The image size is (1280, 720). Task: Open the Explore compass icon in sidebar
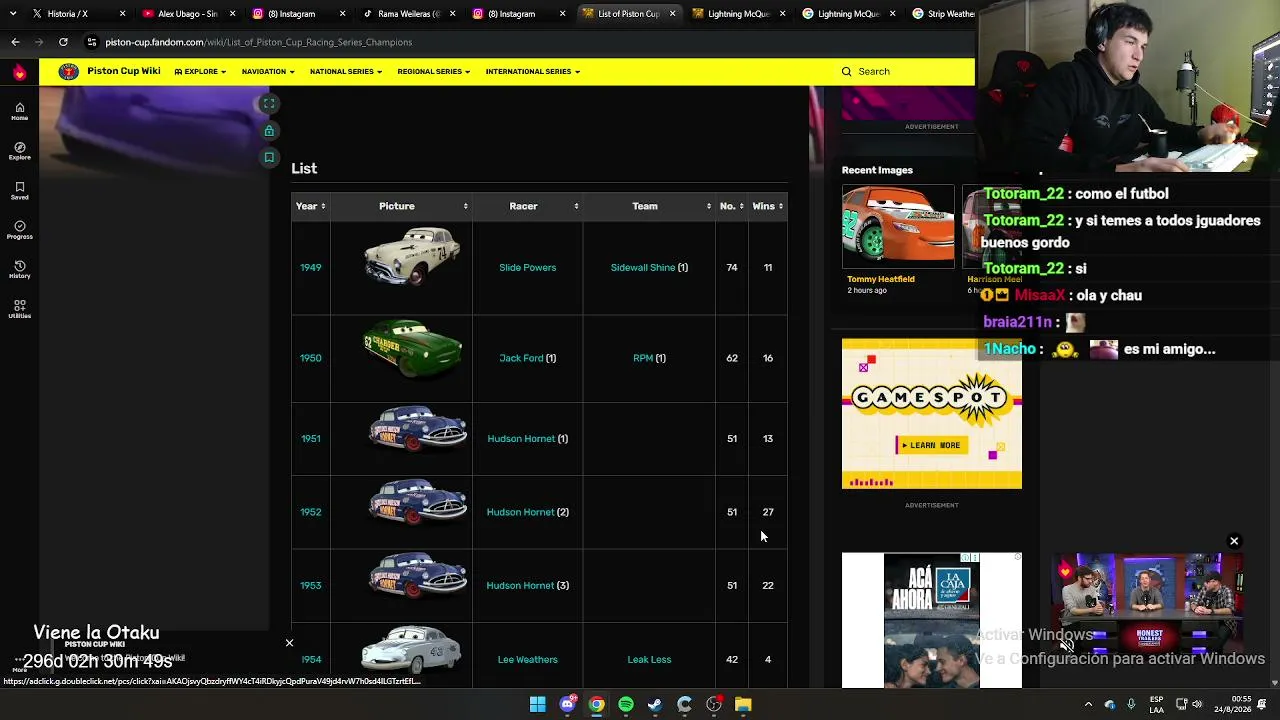(19, 150)
